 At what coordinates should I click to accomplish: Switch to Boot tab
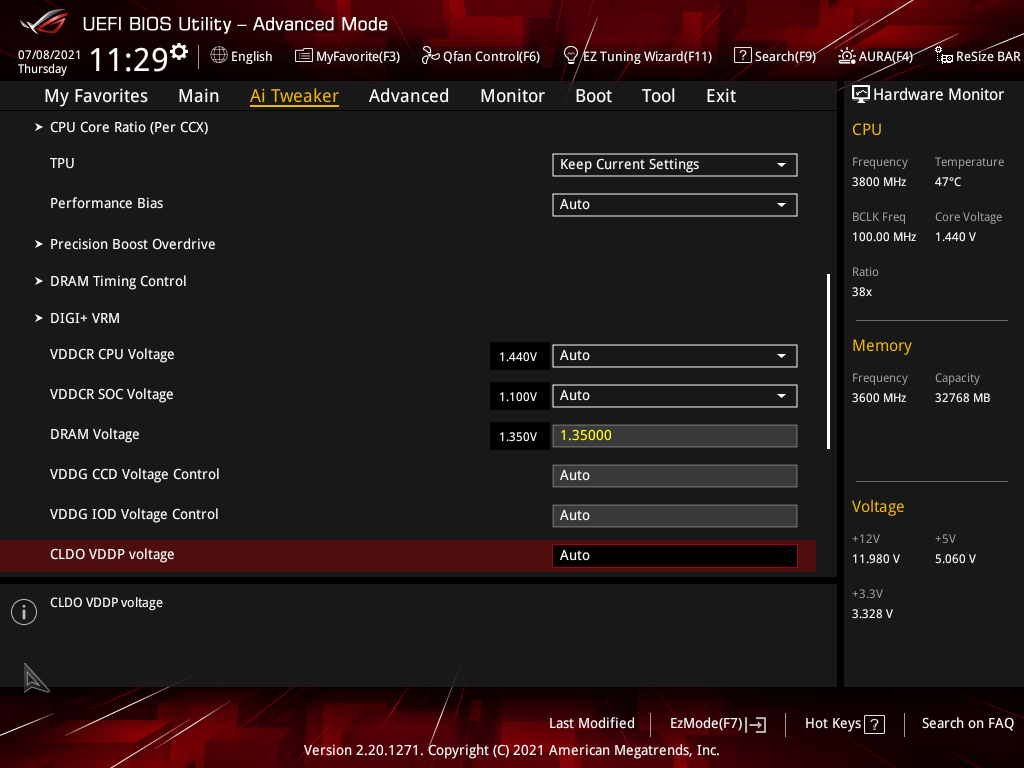(x=593, y=96)
